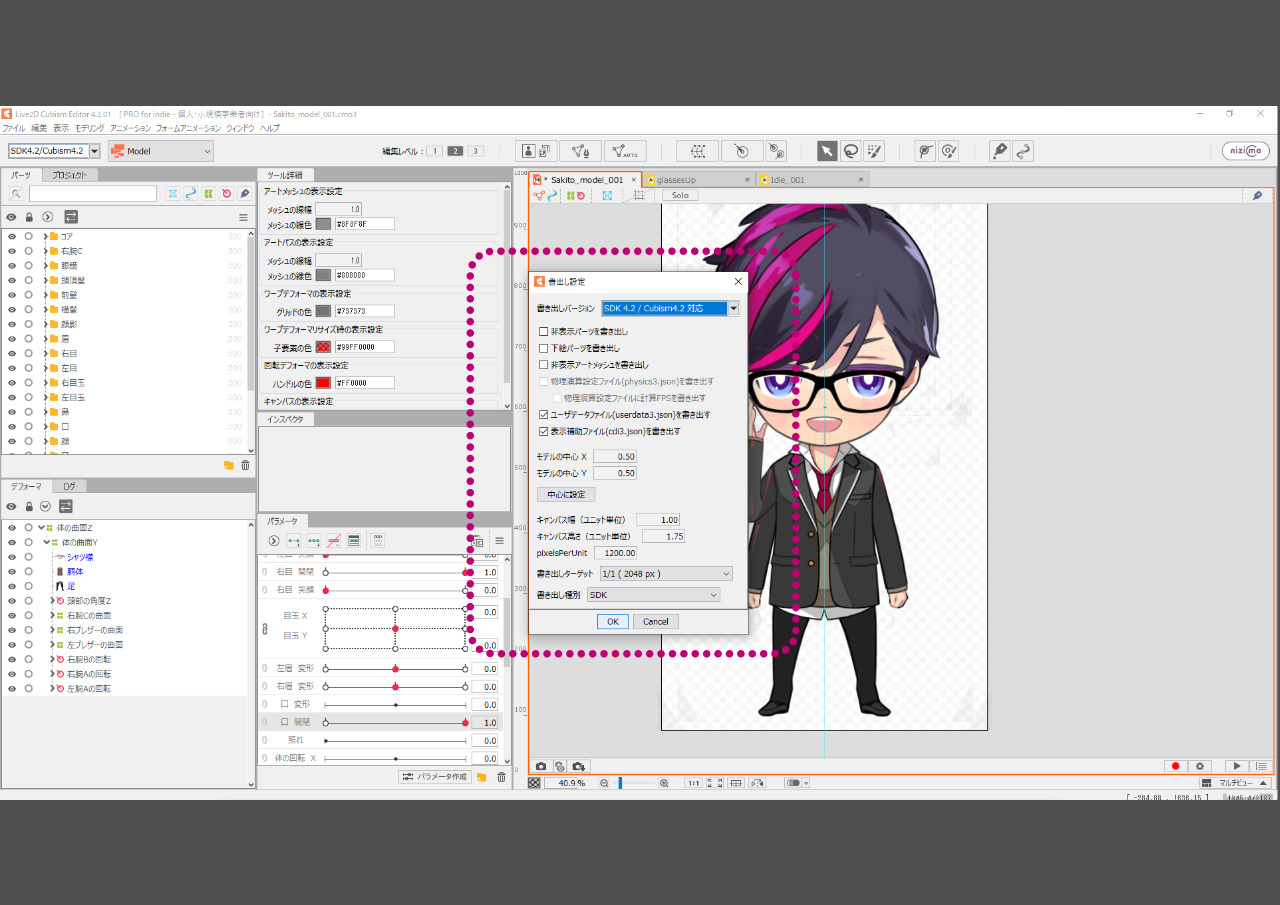This screenshot has height=905, width=1280.
Task: Select the art path pen tool
Action: coord(999,151)
